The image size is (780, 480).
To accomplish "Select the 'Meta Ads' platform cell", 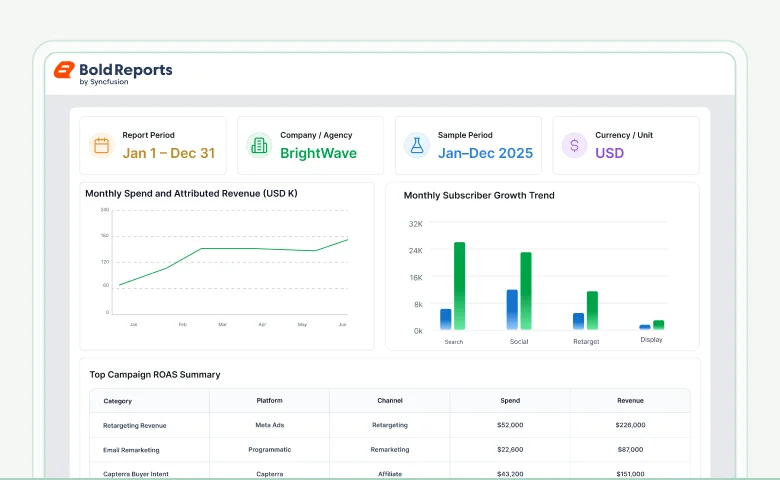I will [270, 425].
